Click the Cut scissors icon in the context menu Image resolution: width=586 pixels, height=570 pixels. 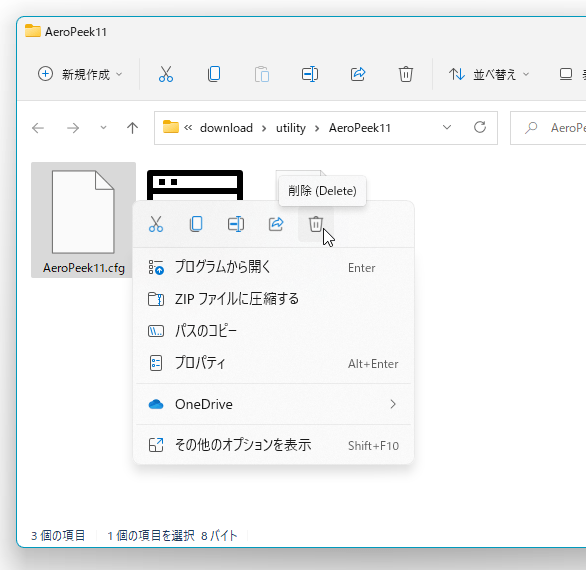coord(156,224)
